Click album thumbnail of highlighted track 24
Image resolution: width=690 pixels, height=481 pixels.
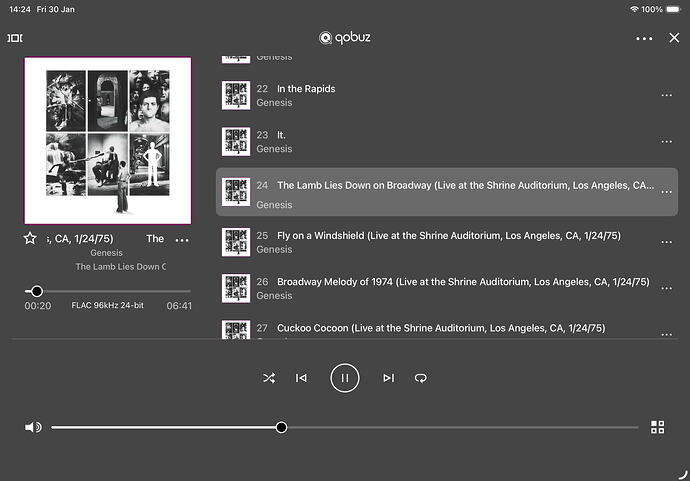[x=236, y=192]
